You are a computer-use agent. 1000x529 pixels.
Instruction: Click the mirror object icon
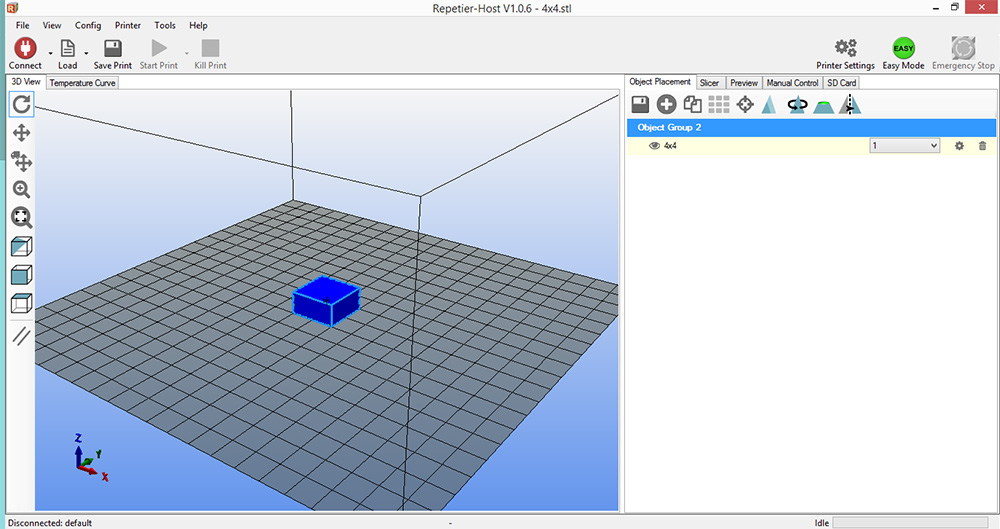(850, 104)
